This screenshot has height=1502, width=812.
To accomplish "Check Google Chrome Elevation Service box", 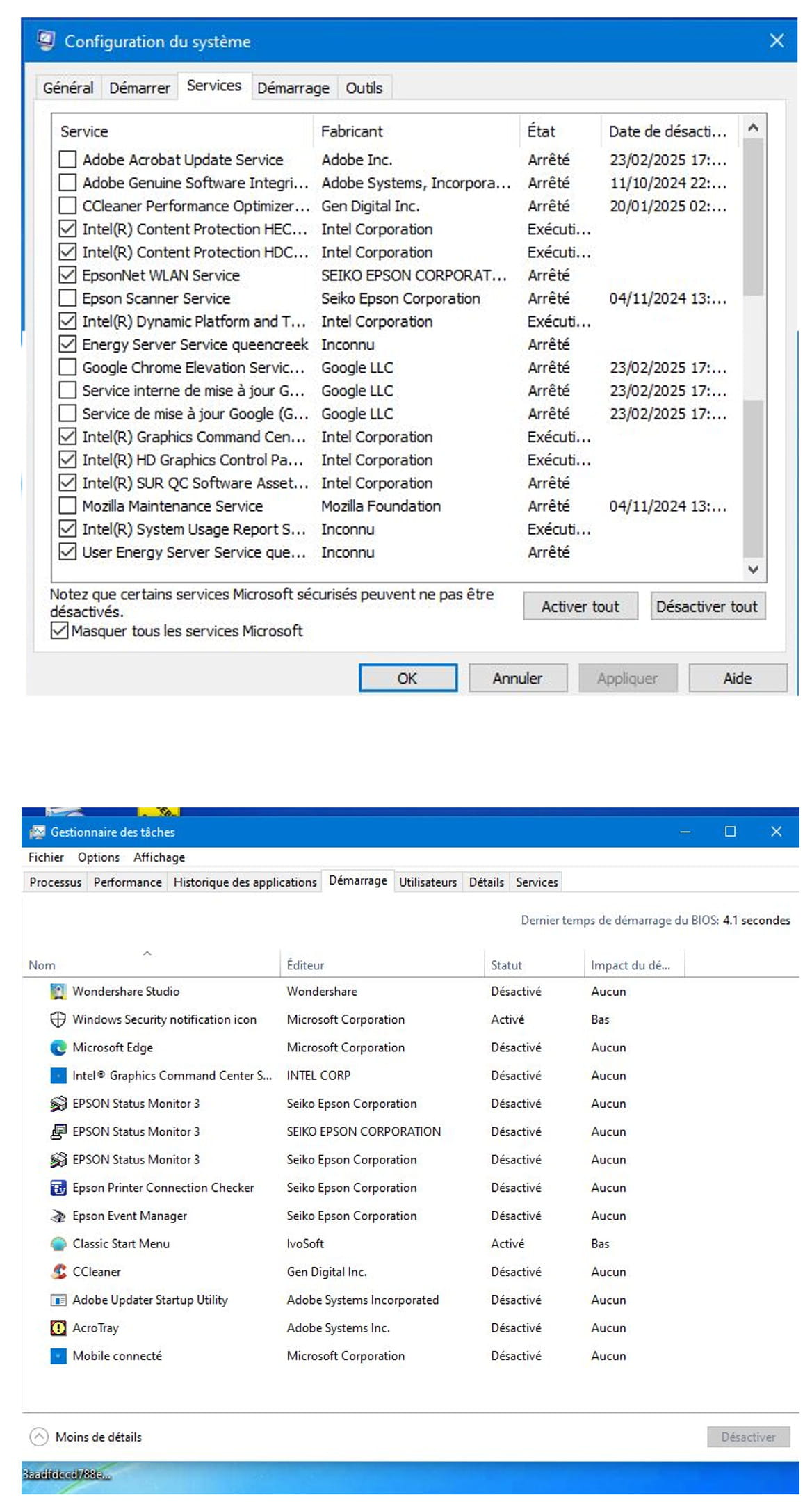I will (67, 367).
